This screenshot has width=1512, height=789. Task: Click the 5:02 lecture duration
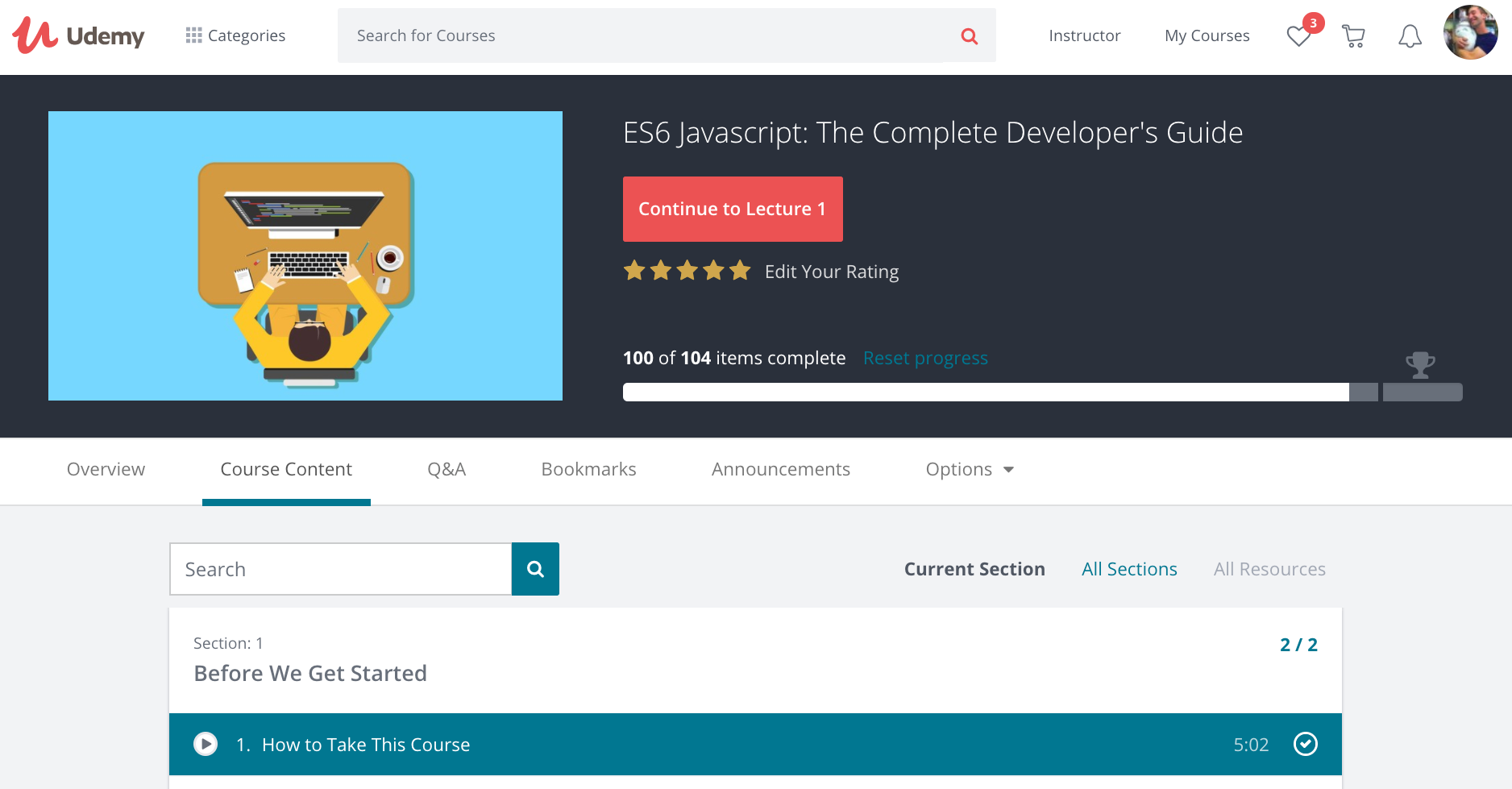[1251, 745]
